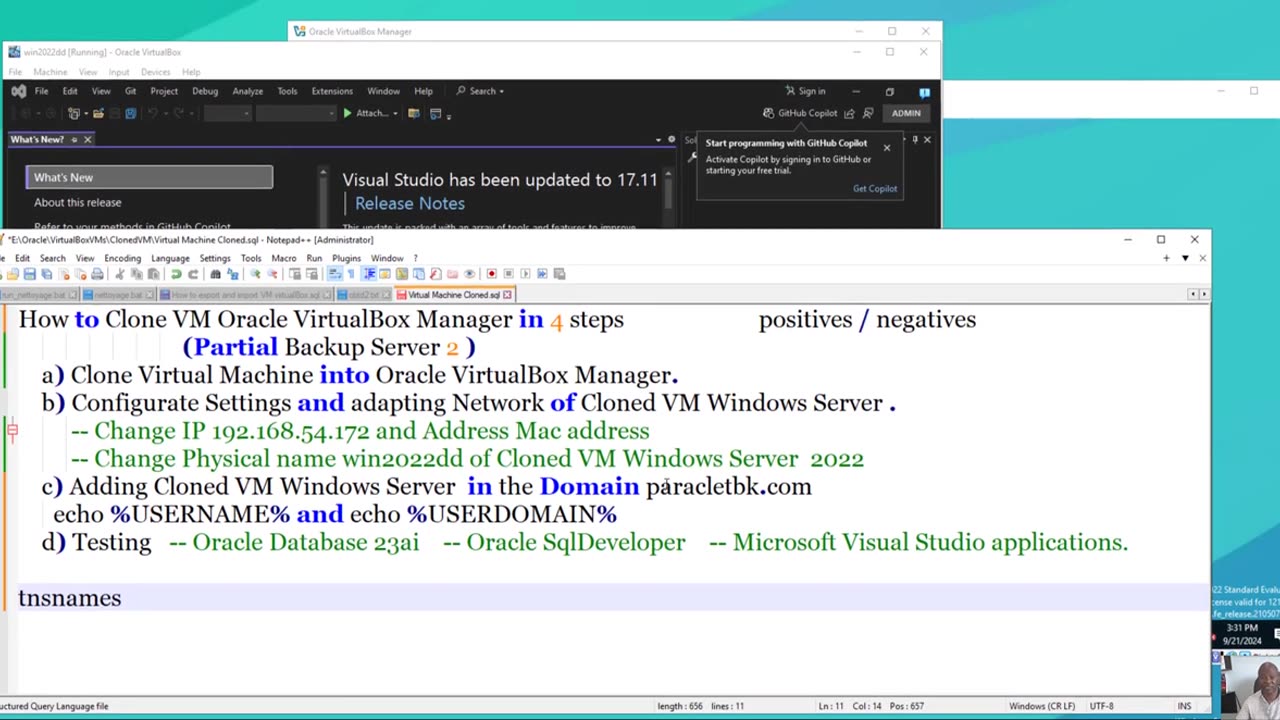Click green Undo arrow in Notepad++
Screen dimensions: 1280x720
[x=176, y=274]
